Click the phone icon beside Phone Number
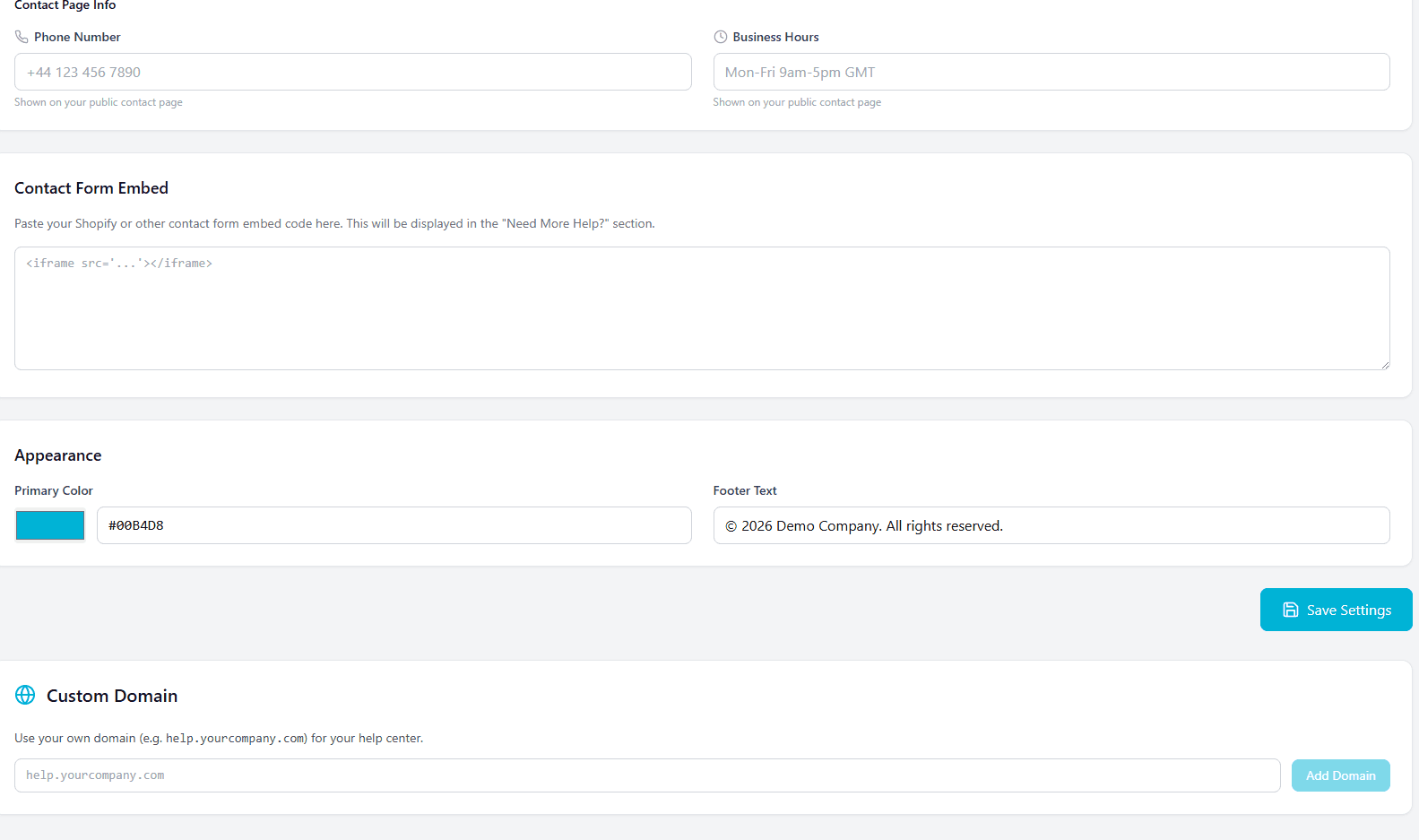The height and width of the screenshot is (840, 1419). (22, 37)
